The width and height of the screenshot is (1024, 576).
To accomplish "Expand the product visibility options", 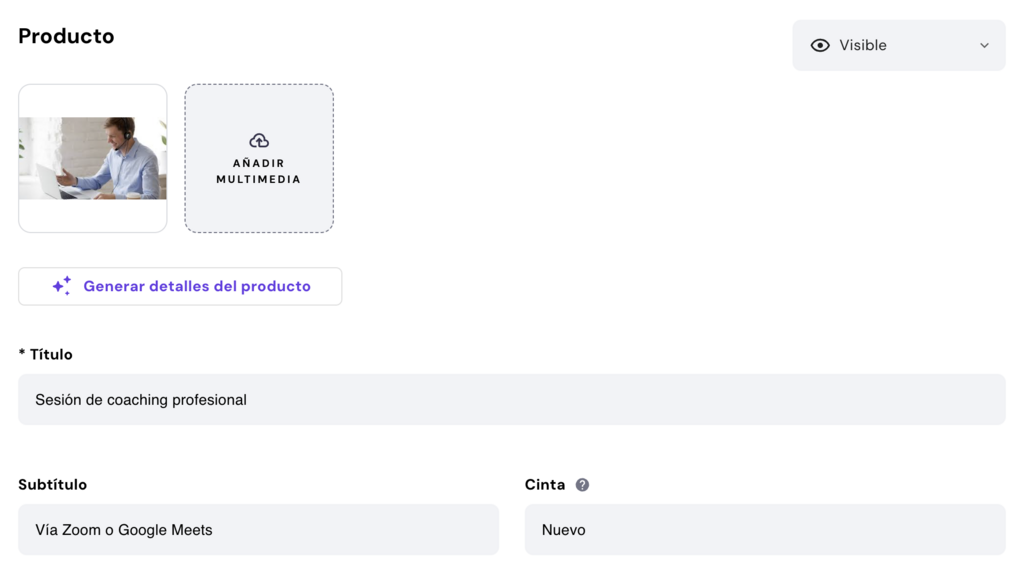I will click(x=898, y=45).
